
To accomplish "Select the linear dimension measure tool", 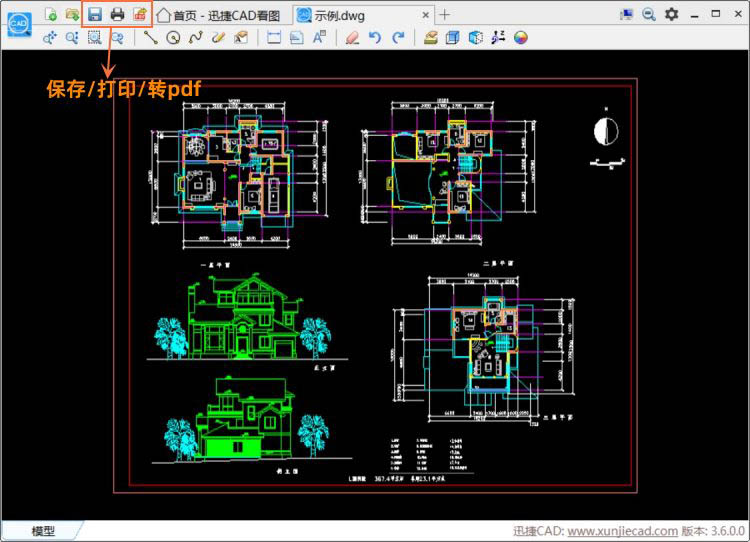I will [x=274, y=37].
